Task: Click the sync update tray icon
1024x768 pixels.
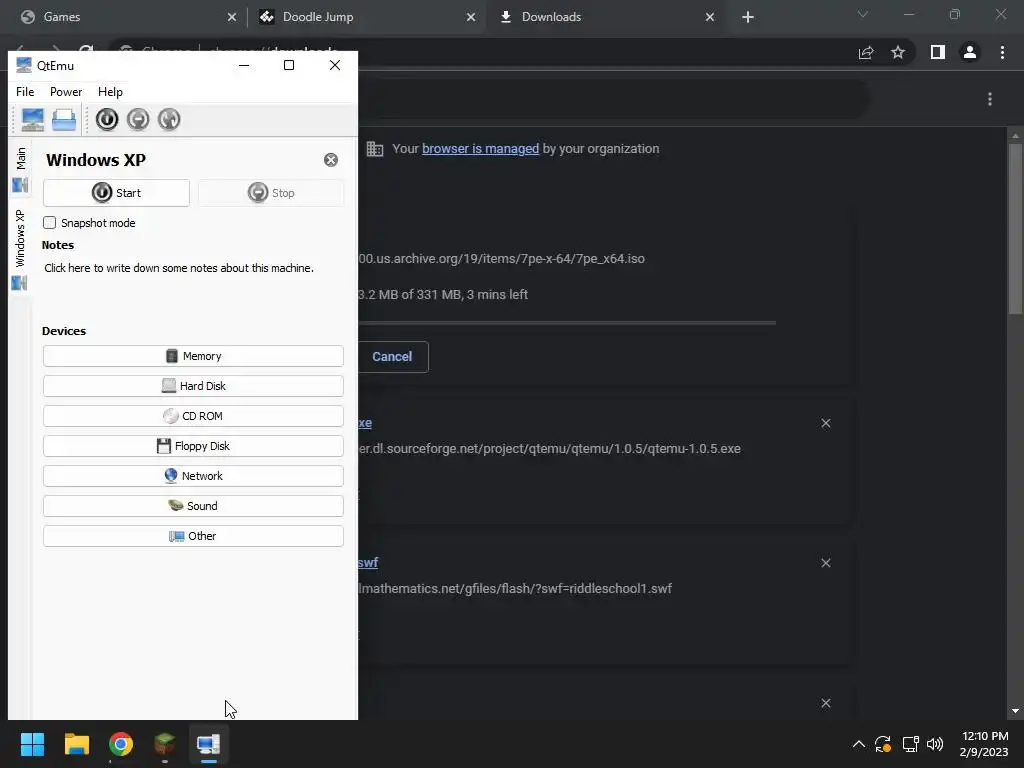Action: 883,744
